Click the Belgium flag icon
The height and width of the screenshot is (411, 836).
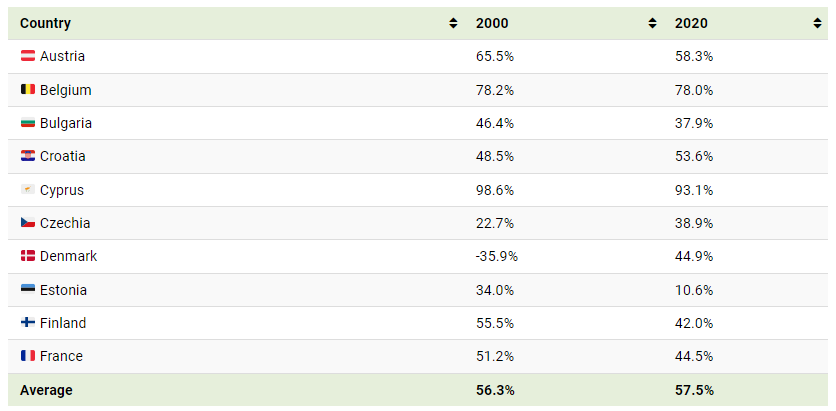pos(28,90)
